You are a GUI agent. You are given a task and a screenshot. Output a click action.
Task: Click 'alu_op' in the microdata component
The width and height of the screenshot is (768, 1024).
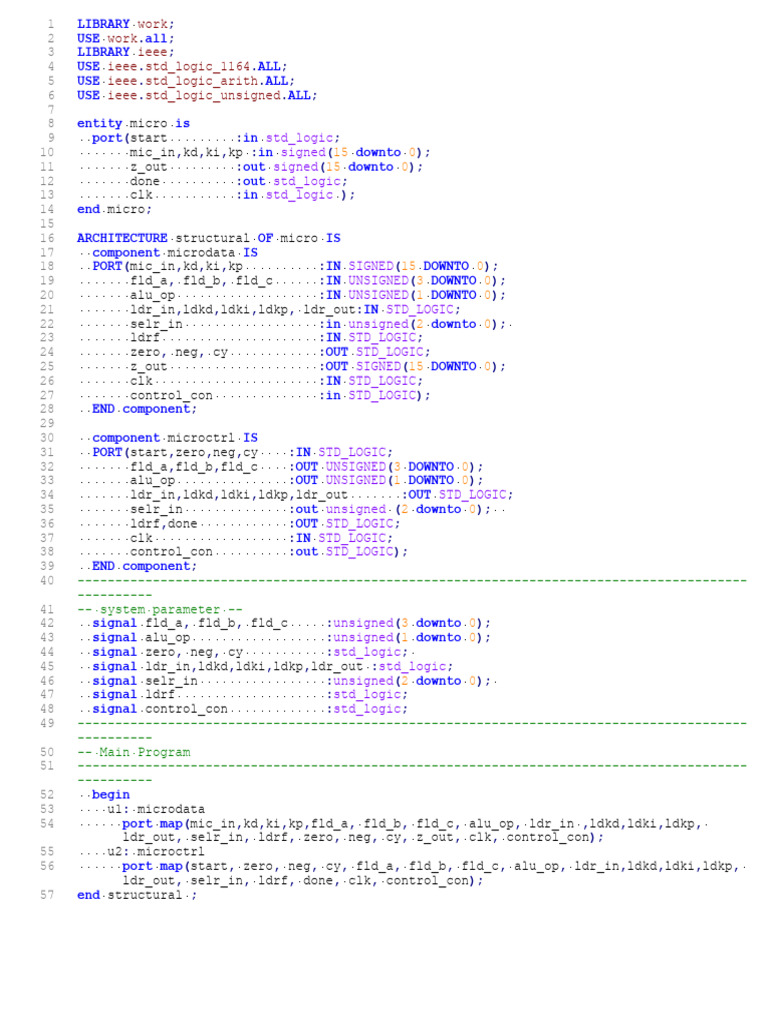coord(152,295)
